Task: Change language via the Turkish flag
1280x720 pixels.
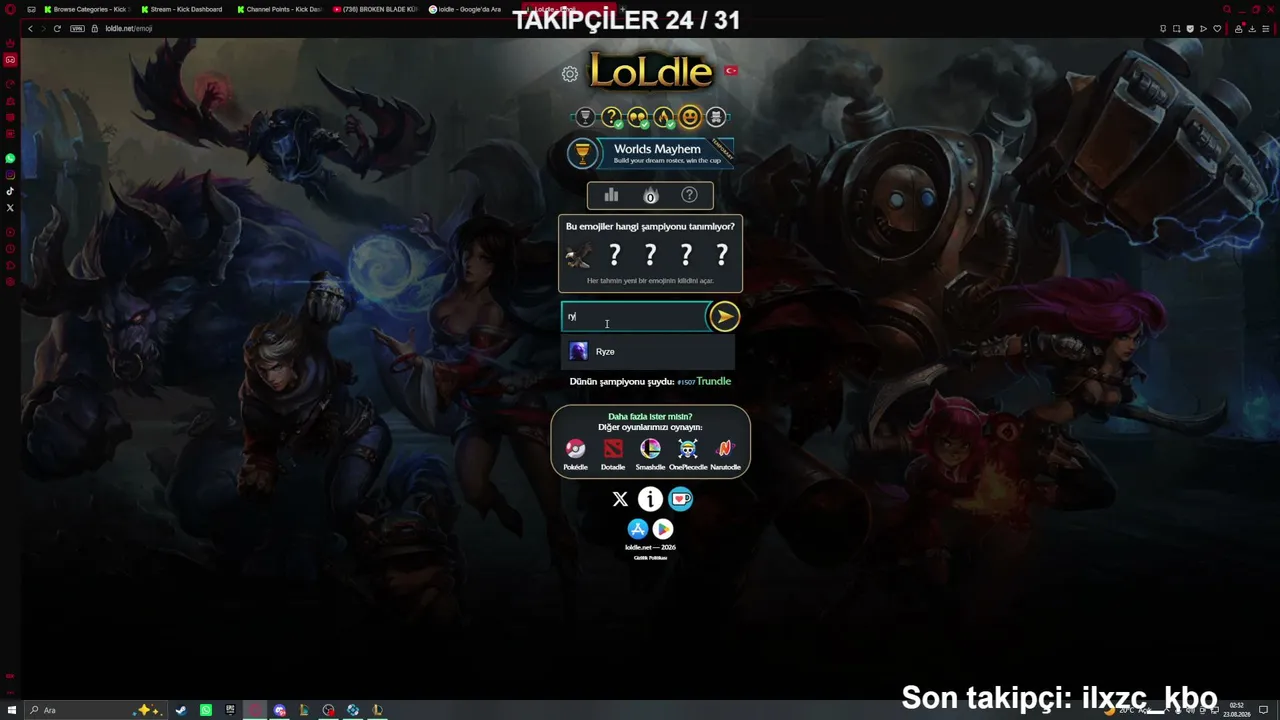Action: pyautogui.click(x=731, y=71)
